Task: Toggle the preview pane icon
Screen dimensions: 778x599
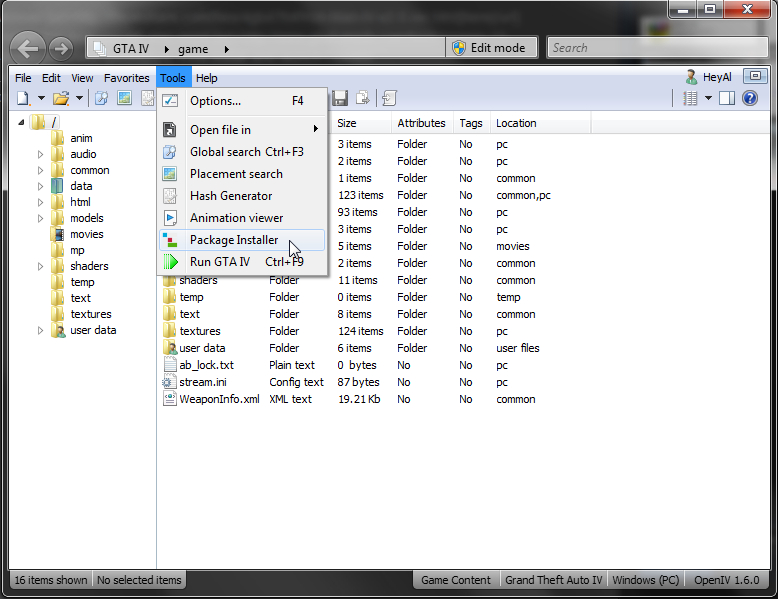Action: pyautogui.click(x=727, y=98)
